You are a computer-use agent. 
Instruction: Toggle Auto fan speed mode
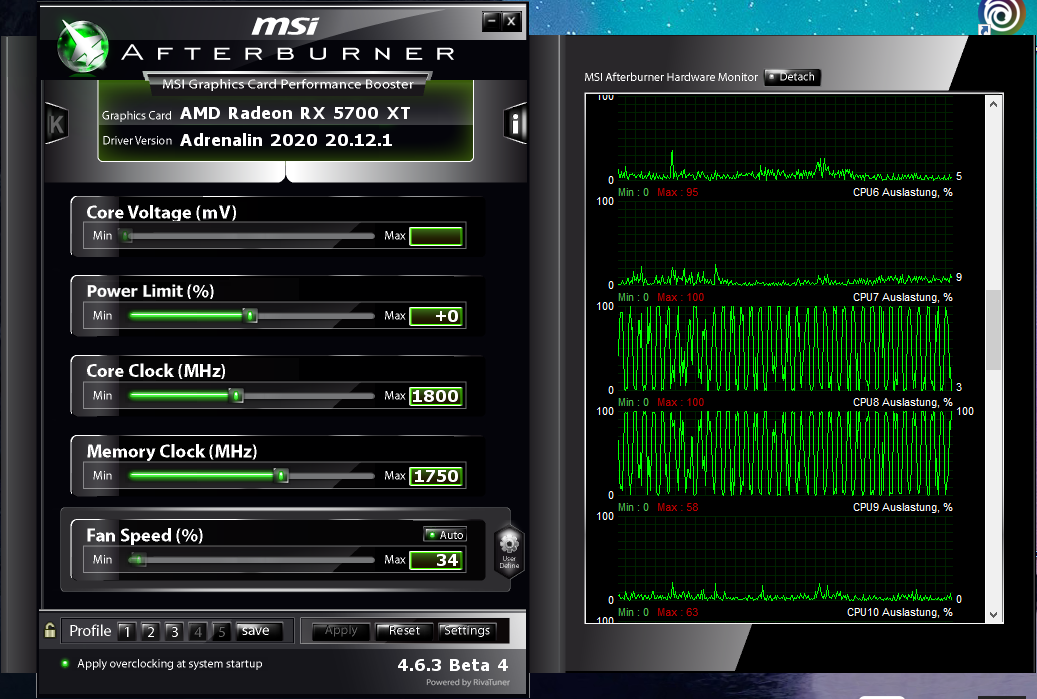click(445, 534)
